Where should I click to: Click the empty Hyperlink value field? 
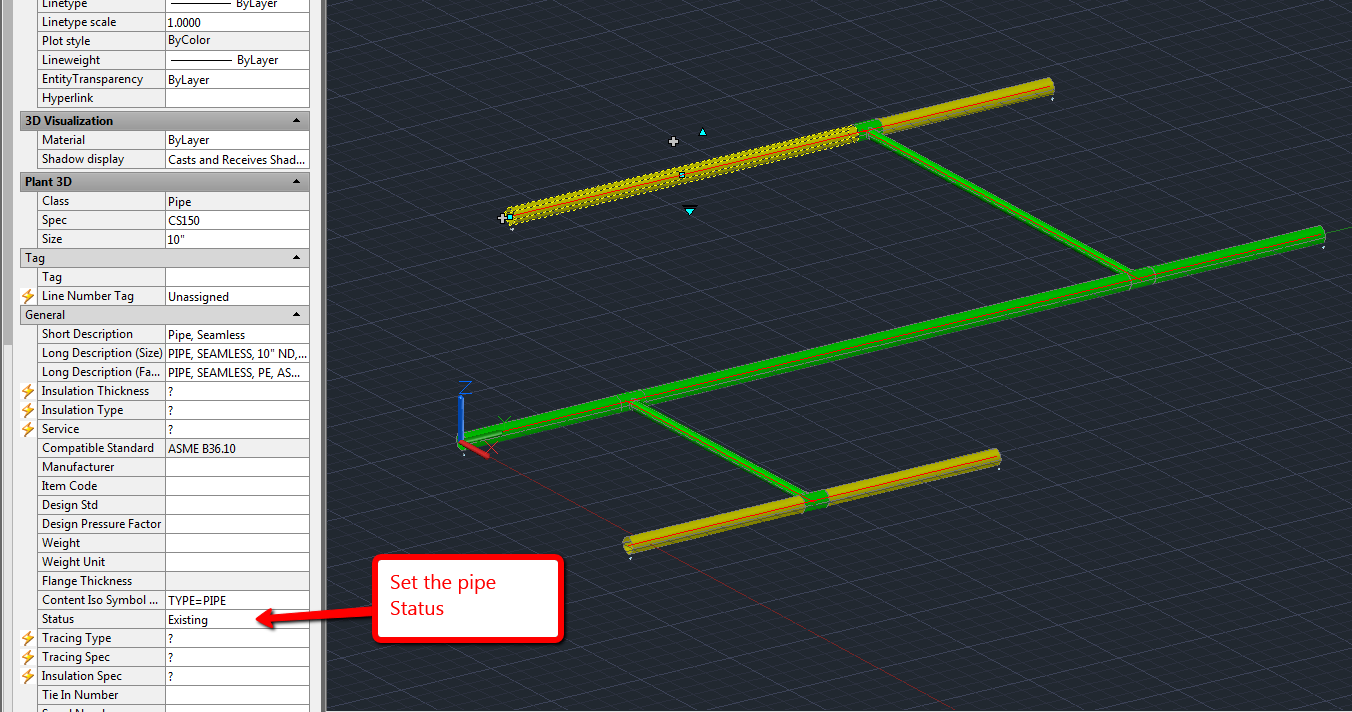tap(237, 98)
